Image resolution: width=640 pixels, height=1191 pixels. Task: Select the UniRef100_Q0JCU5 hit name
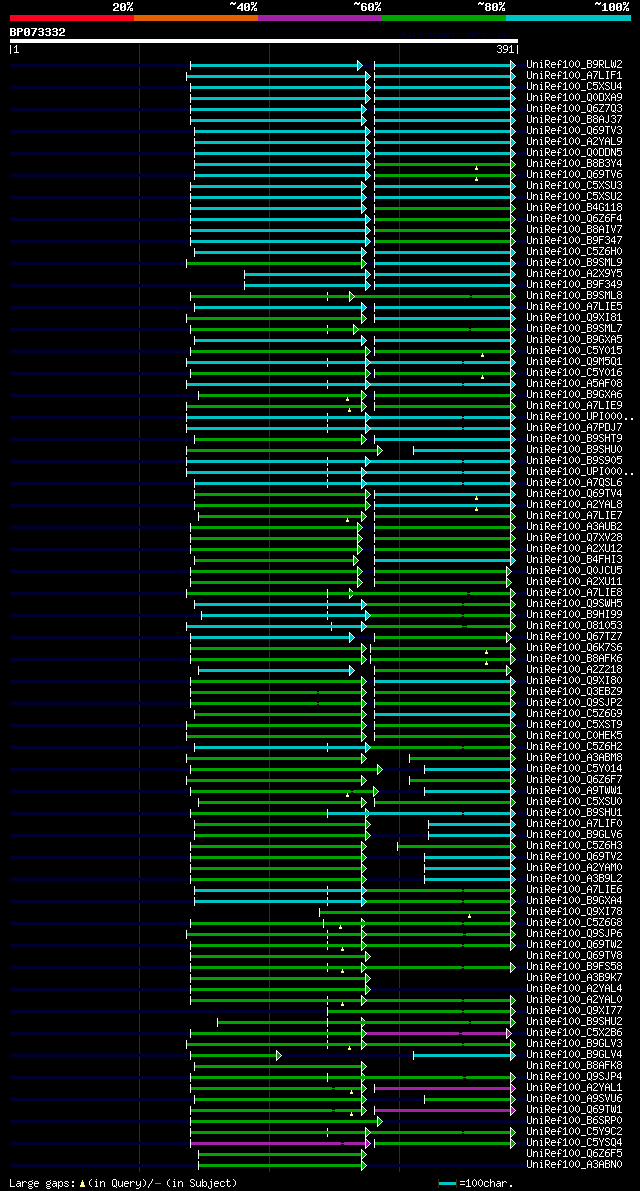[x=574, y=571]
